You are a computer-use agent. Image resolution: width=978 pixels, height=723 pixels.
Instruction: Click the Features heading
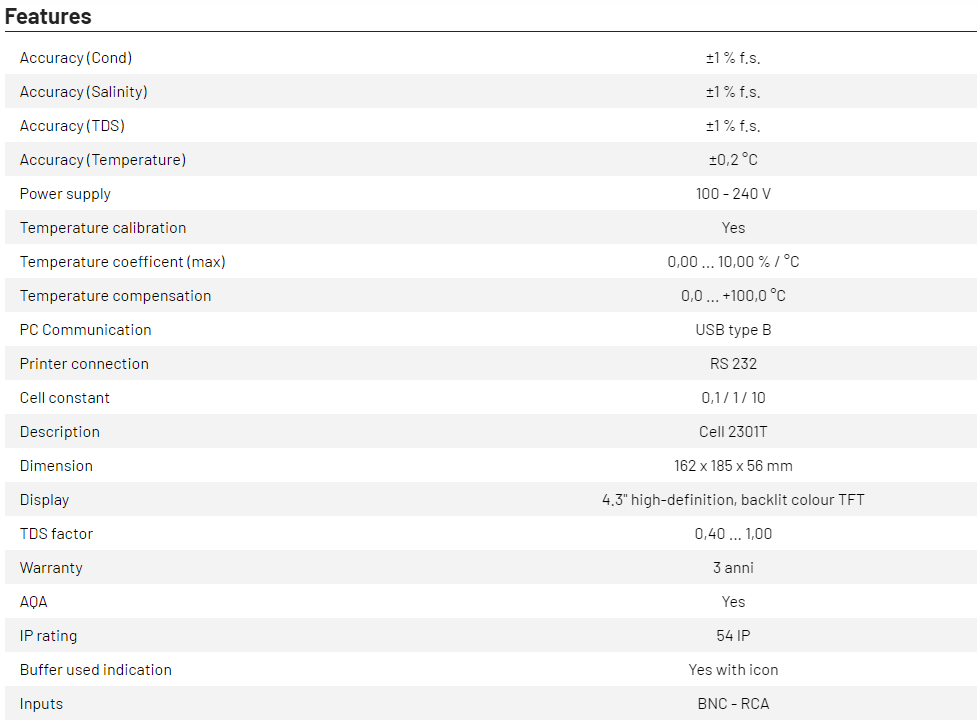tap(48, 16)
